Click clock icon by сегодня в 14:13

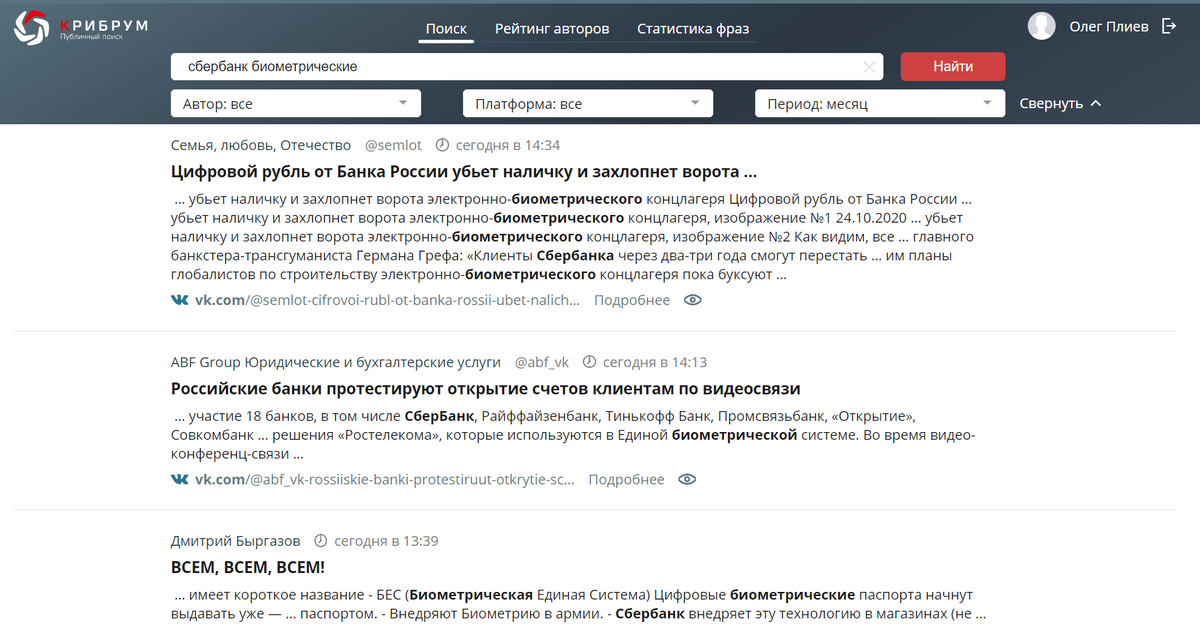(x=589, y=362)
